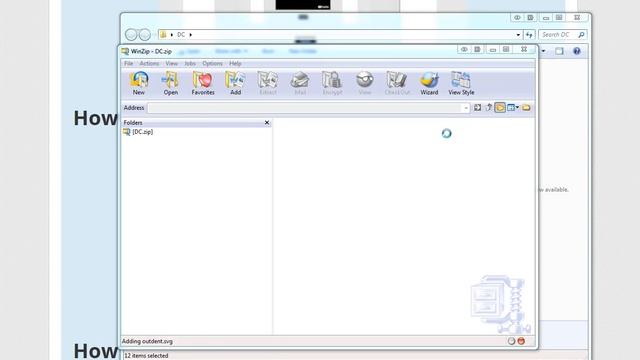Click the Explorer refresh button
Screen dimensions: 640x360
tap(529, 35)
